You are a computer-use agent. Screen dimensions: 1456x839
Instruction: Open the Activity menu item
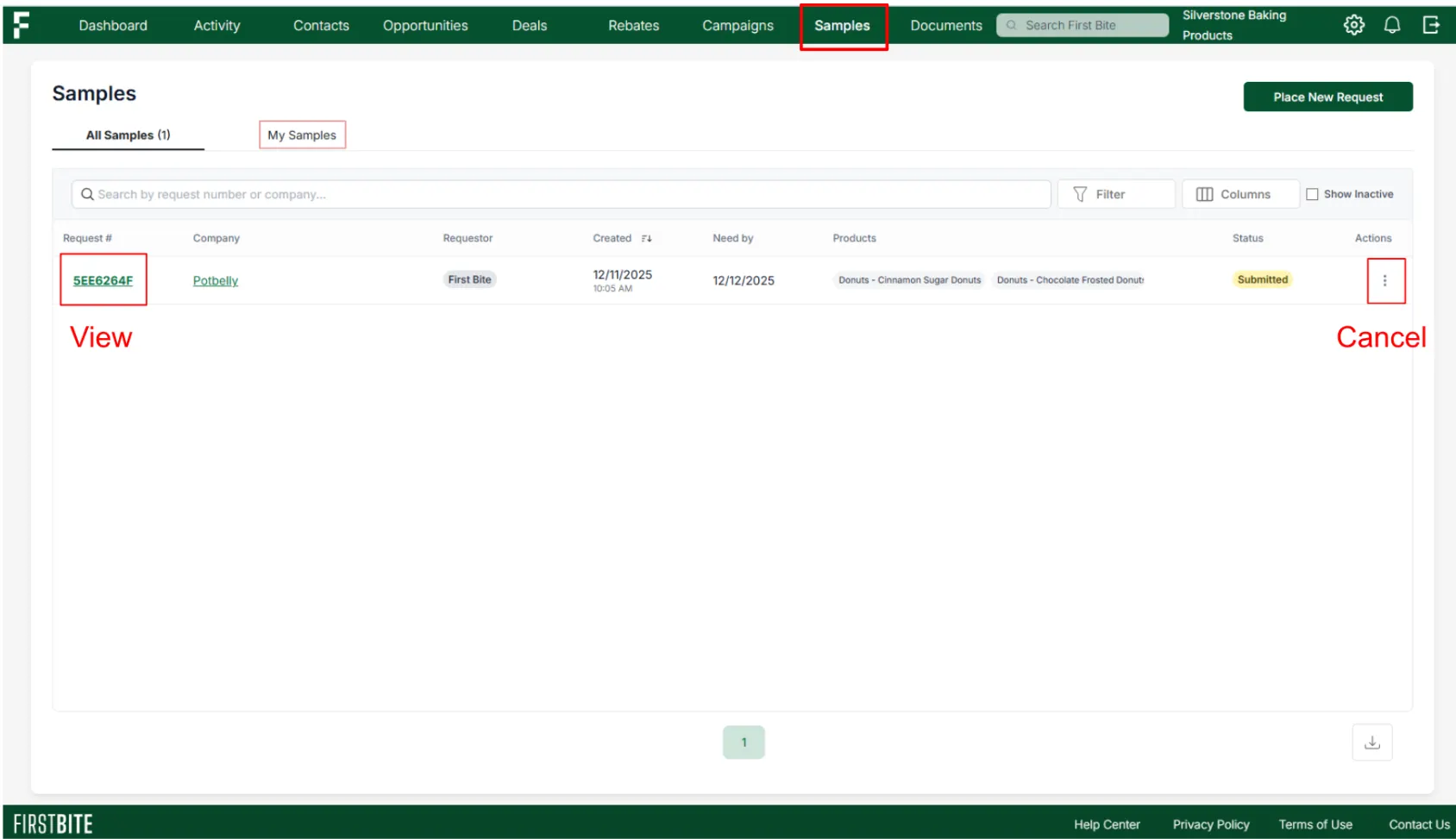point(217,26)
